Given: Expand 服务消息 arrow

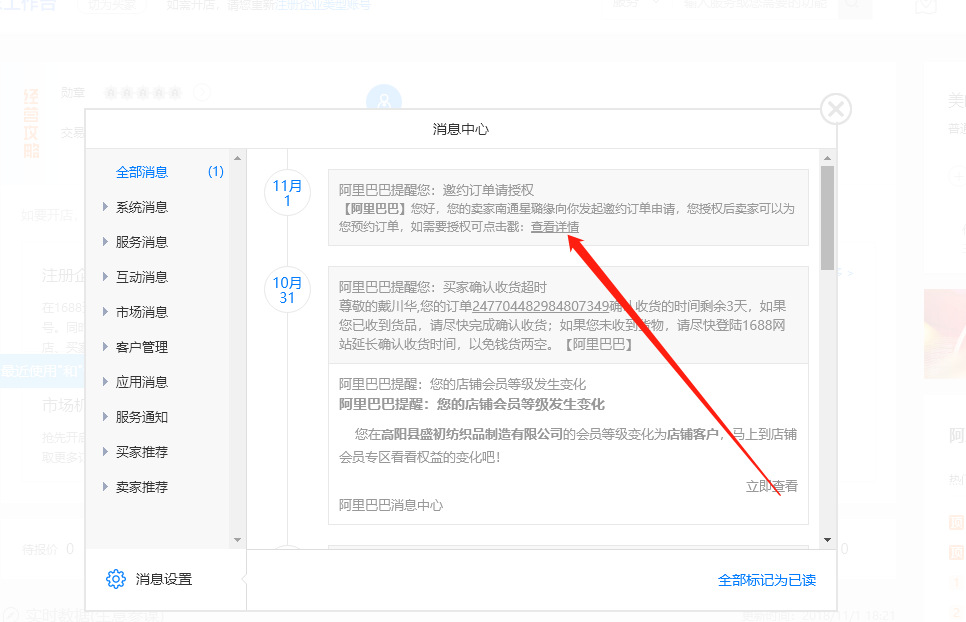Looking at the screenshot, I should [105, 242].
